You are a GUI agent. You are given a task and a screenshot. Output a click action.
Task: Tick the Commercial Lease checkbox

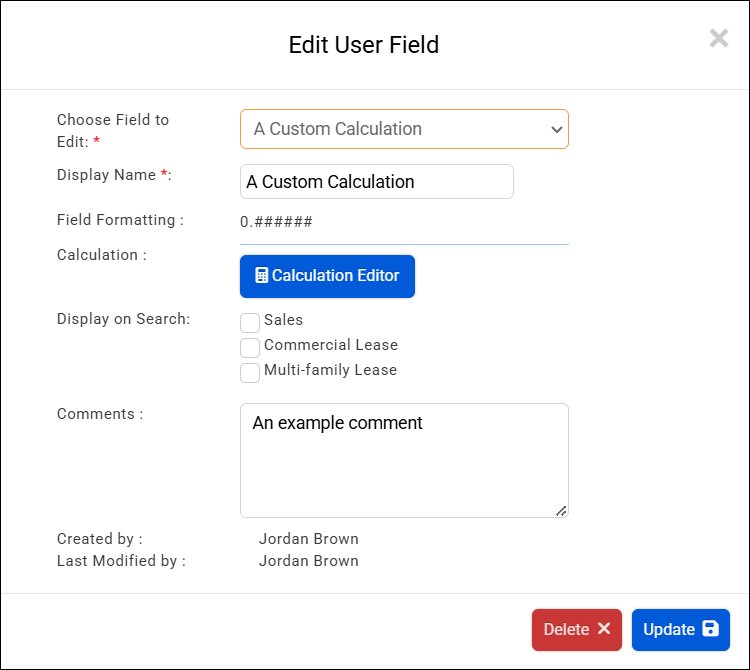coord(250,348)
